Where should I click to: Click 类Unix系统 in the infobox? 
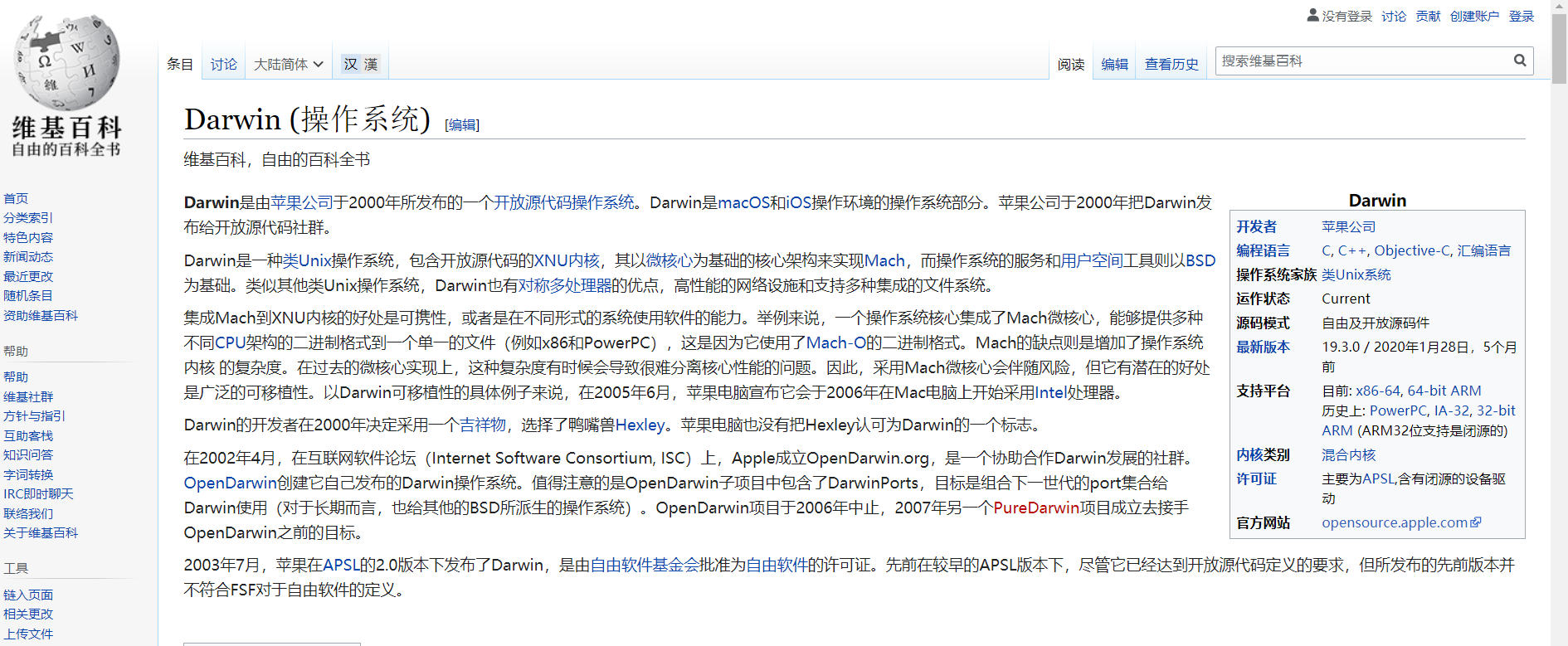coord(1356,274)
